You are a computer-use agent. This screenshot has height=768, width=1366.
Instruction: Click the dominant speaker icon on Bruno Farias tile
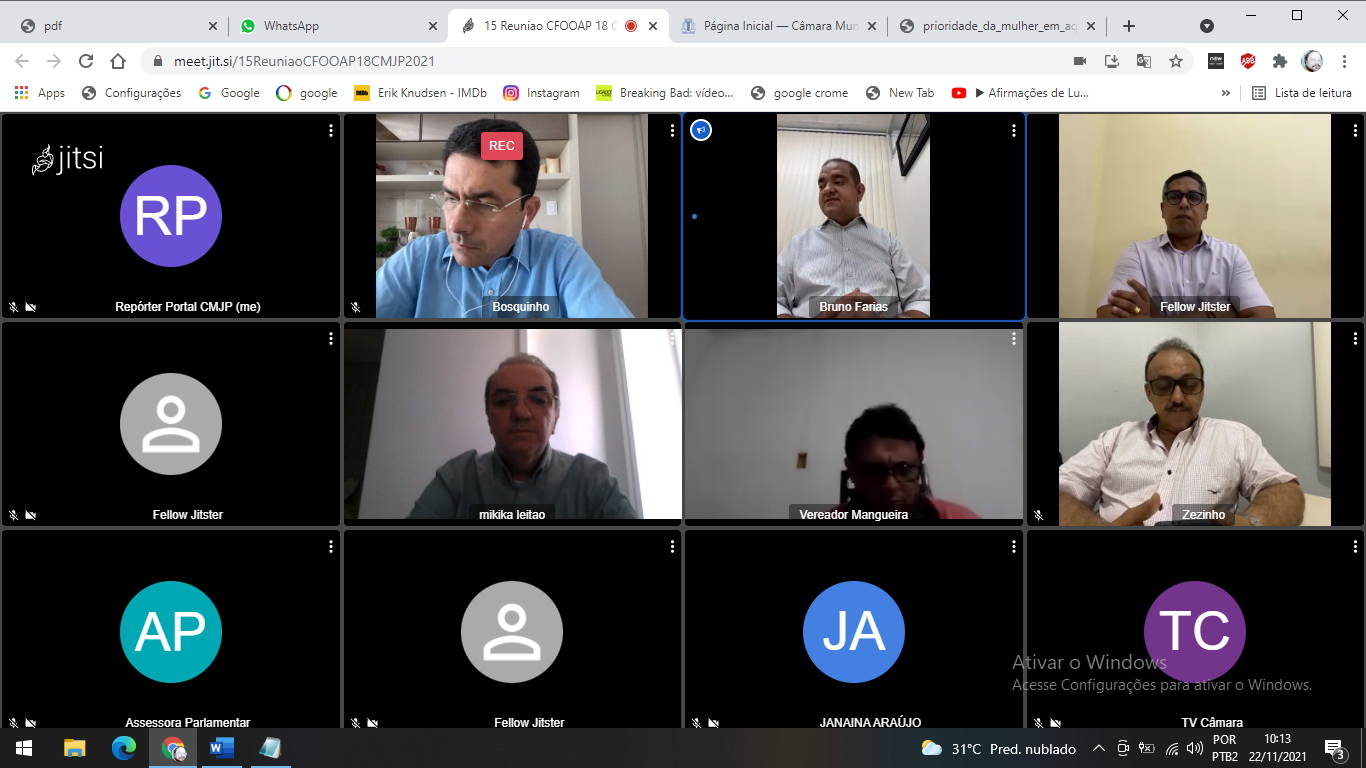pyautogui.click(x=702, y=130)
